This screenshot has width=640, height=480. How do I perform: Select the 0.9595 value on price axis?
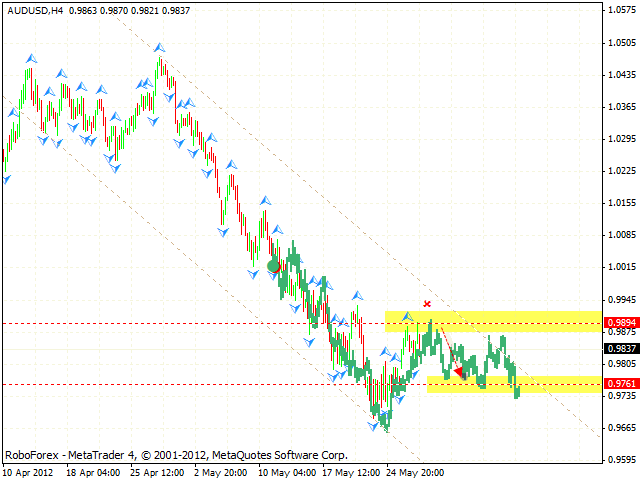619,460
